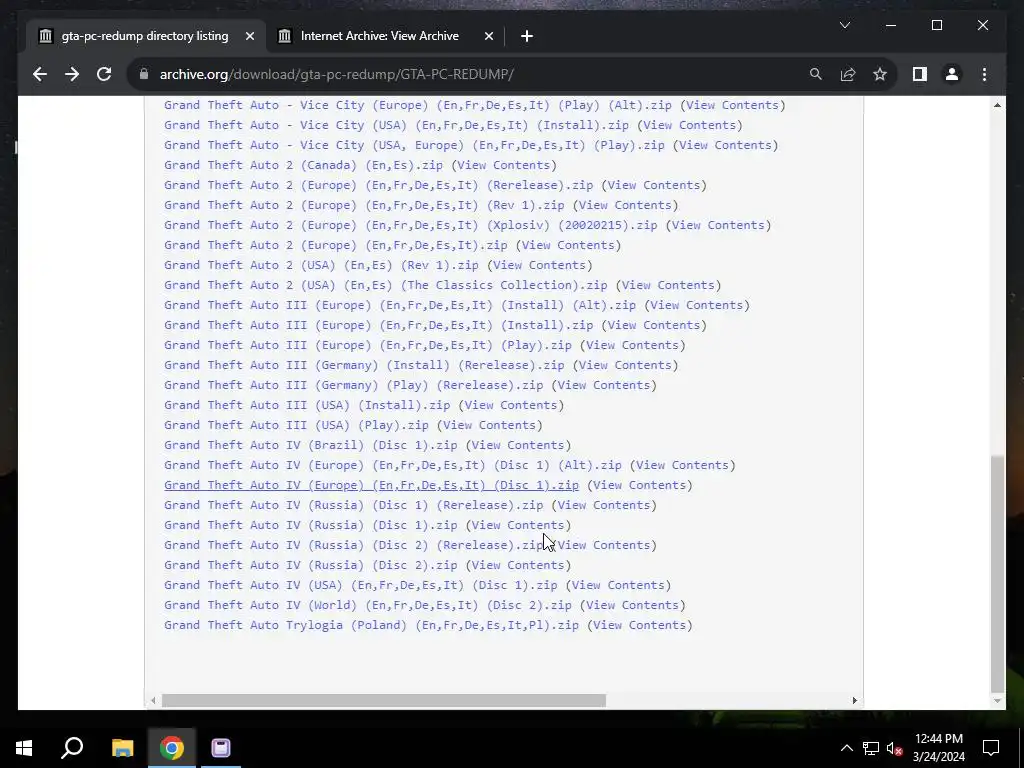
Task: Download GTA III (Europe) (Play).zip
Action: 368,345
